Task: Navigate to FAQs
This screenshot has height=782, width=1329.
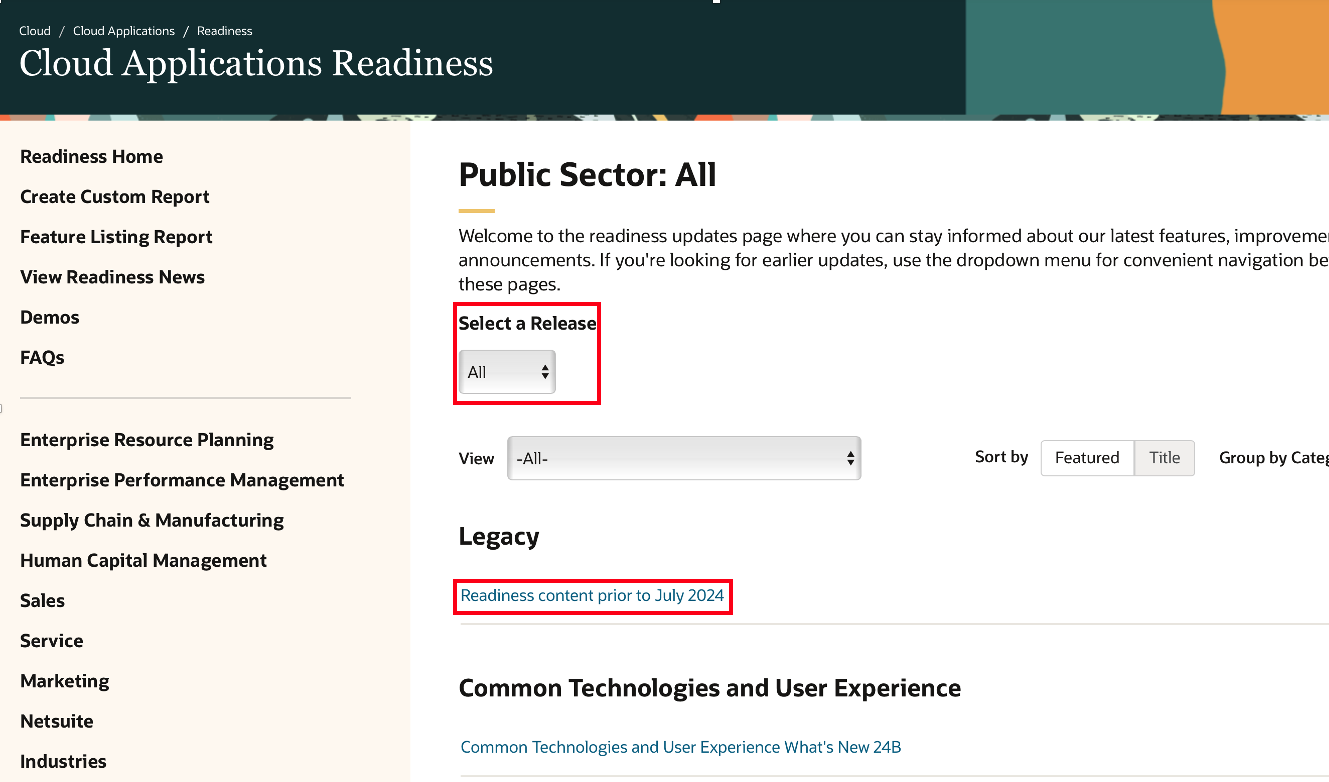Action: point(42,357)
